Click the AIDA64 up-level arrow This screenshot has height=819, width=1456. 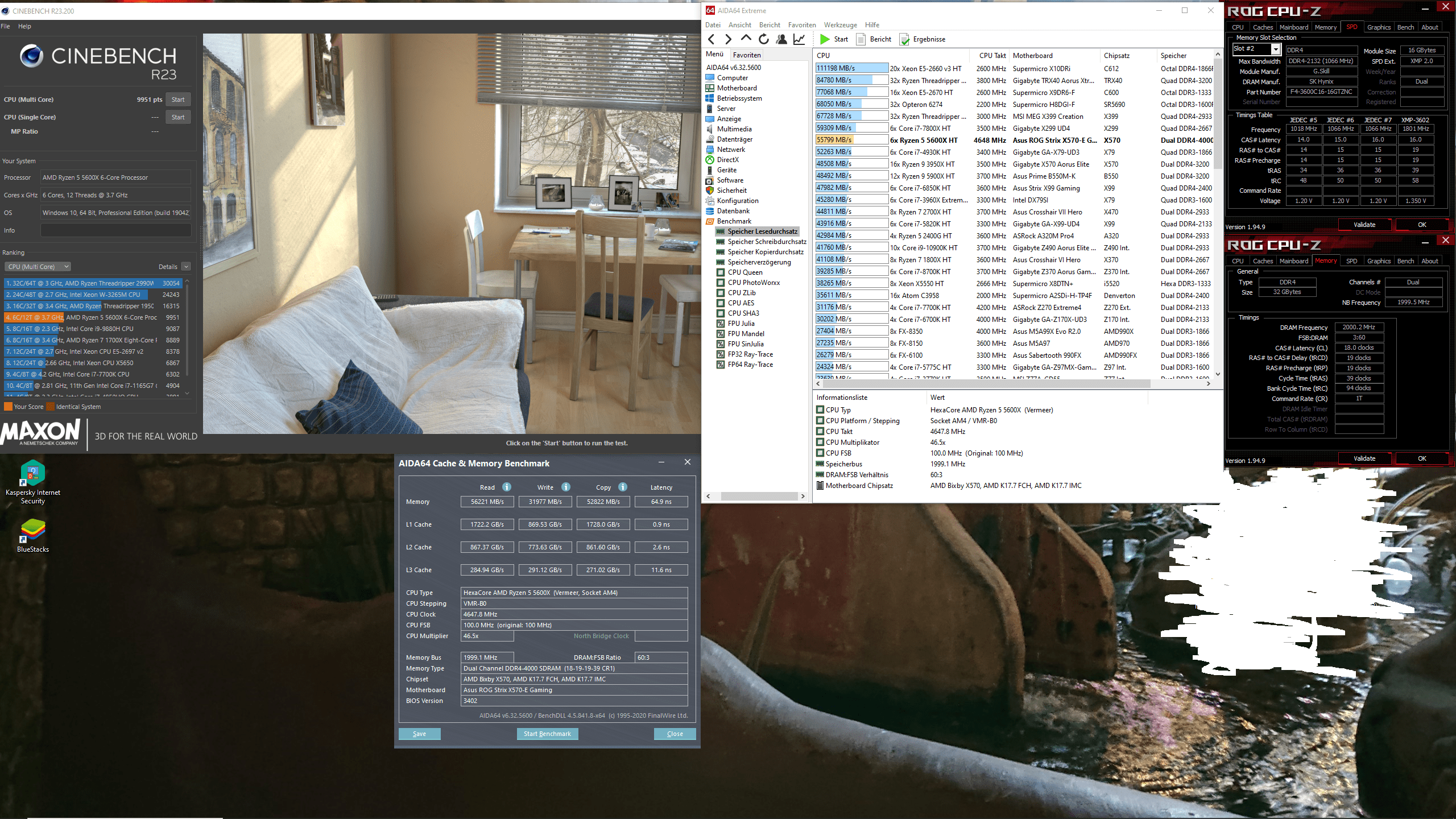point(746,39)
